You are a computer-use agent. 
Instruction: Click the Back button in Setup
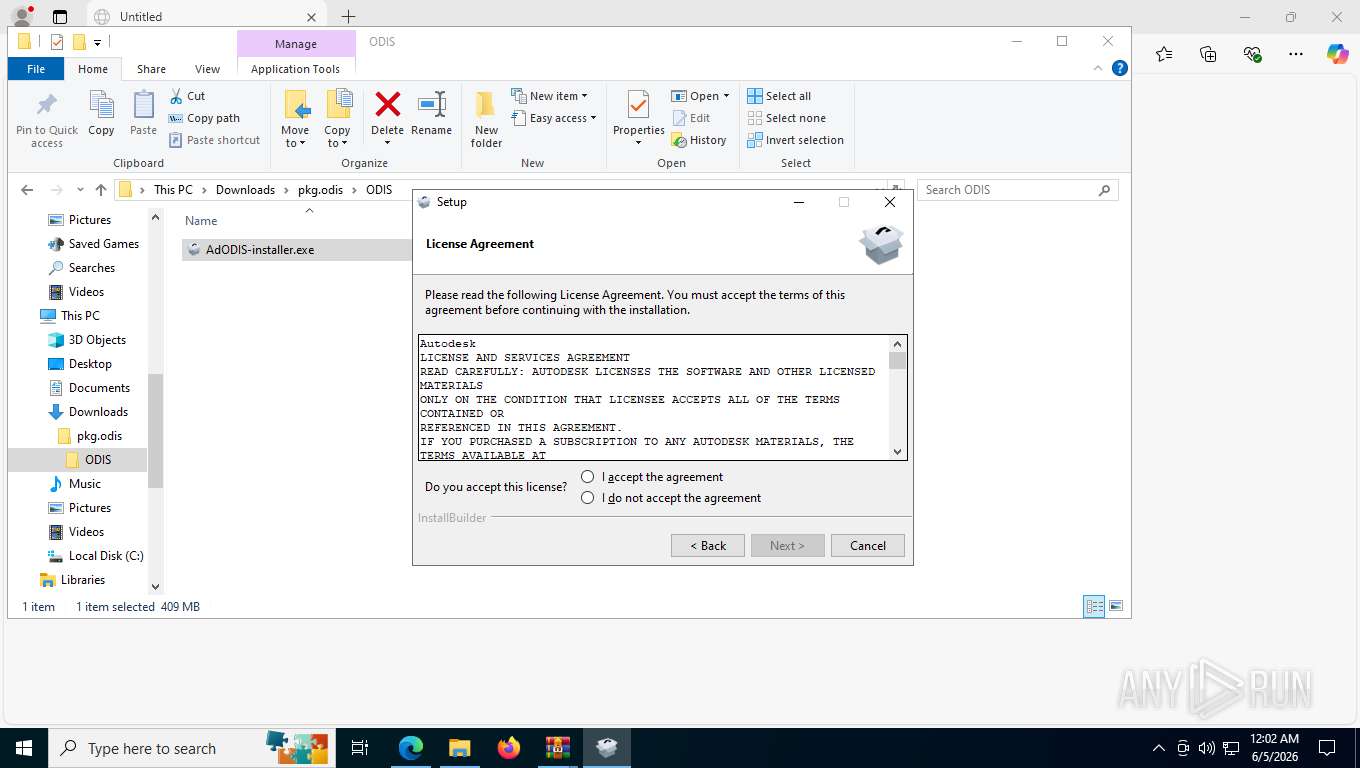pos(707,545)
